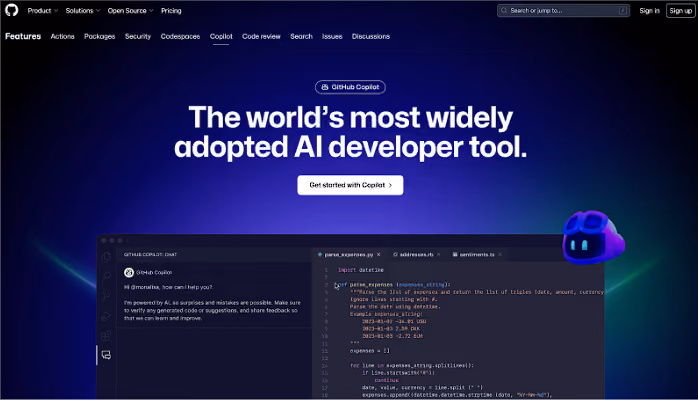Image resolution: width=698 pixels, height=400 pixels.
Task: Open the Issues feature tab
Action: click(x=332, y=36)
